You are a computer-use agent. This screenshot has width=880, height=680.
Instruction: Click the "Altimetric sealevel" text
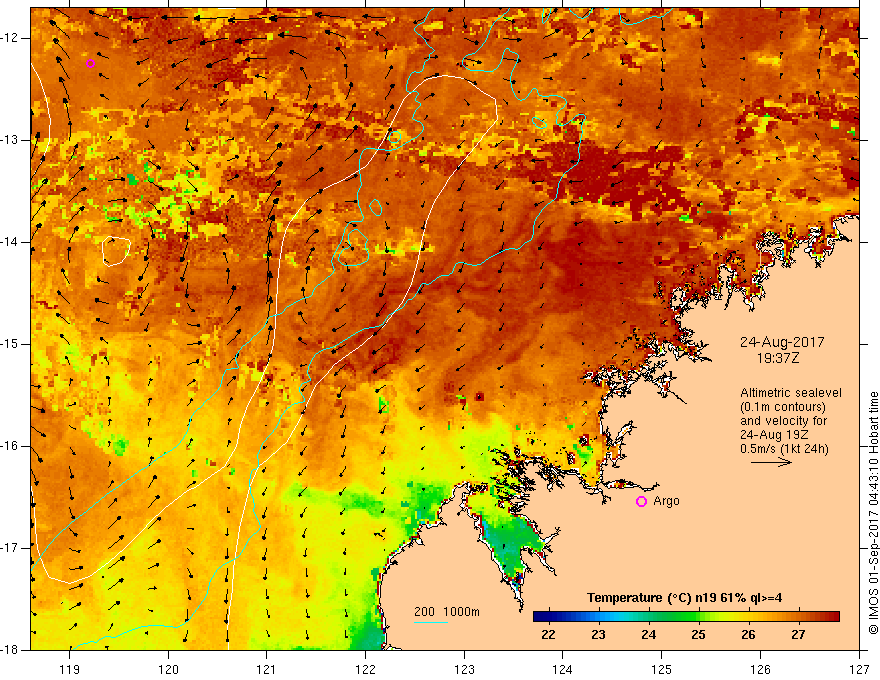coord(791,393)
